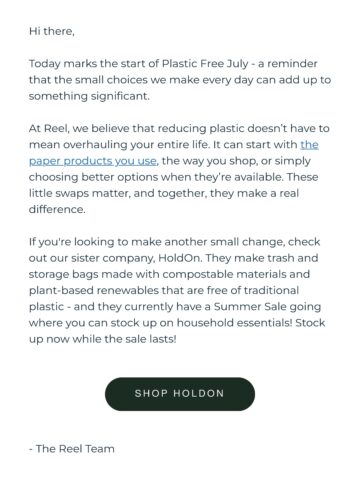Click the 'household essentials!' text
360x480 pixels.
[x=234, y=323]
